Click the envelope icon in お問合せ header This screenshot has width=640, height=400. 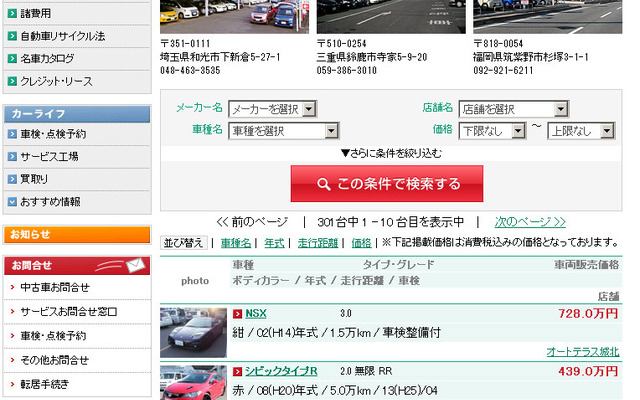pos(136,265)
